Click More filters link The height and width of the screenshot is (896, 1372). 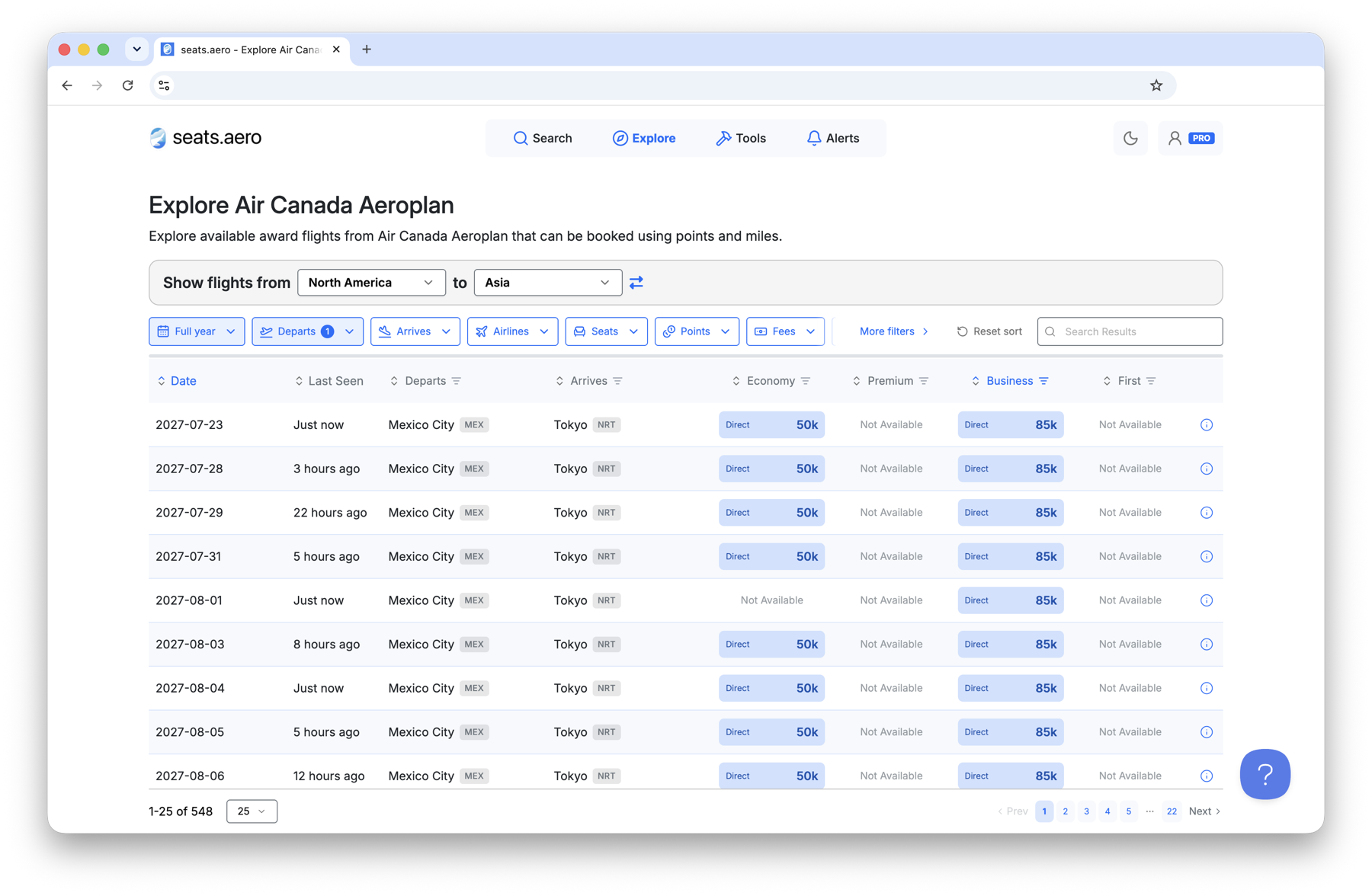pyautogui.click(x=893, y=331)
